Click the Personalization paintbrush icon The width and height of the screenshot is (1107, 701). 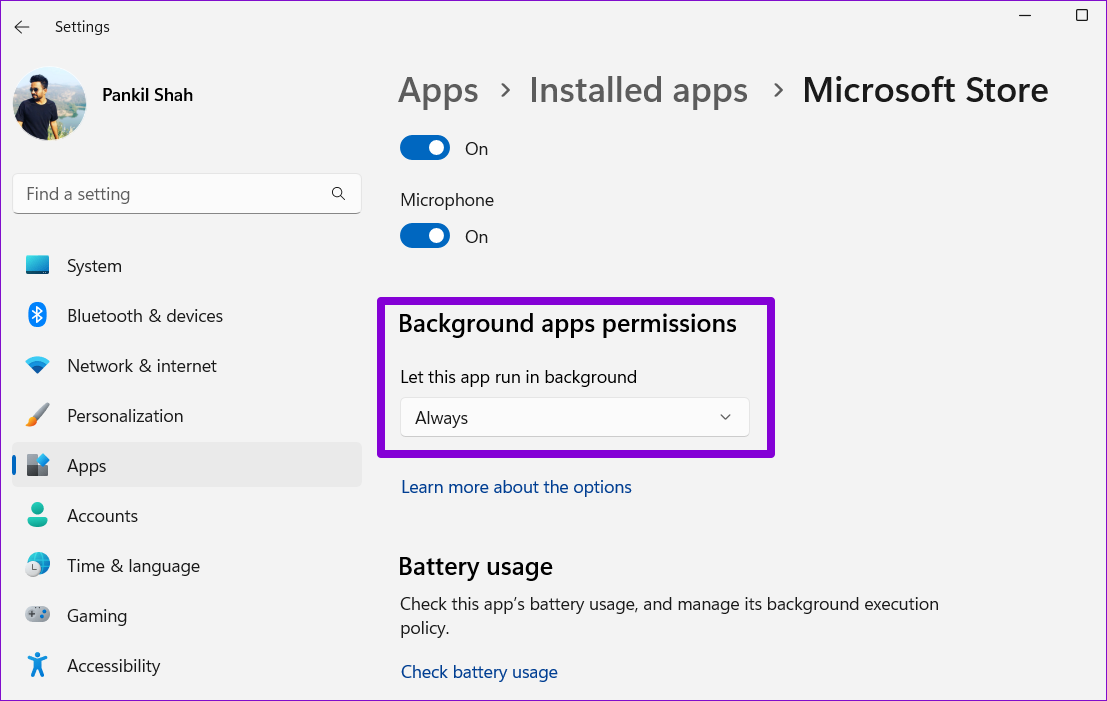point(37,415)
